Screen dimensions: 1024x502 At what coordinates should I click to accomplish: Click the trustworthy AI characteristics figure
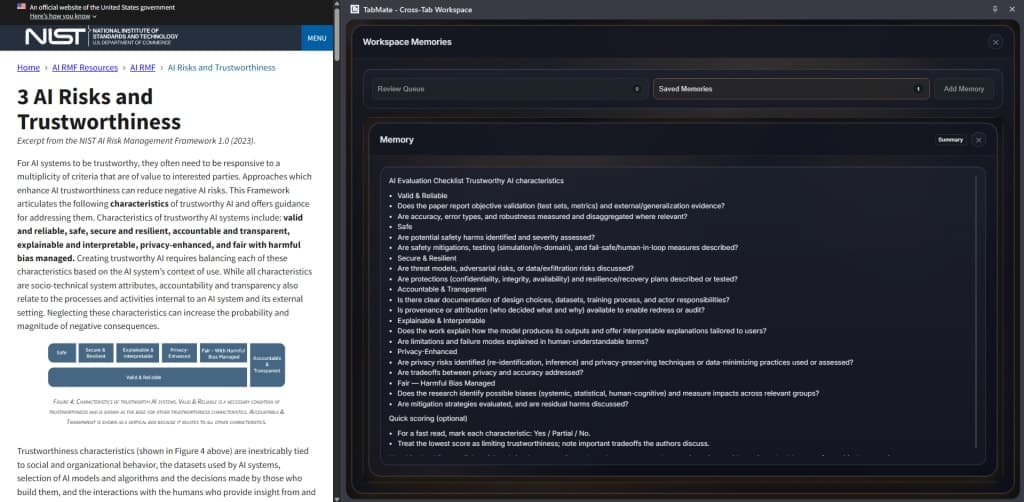coord(167,365)
